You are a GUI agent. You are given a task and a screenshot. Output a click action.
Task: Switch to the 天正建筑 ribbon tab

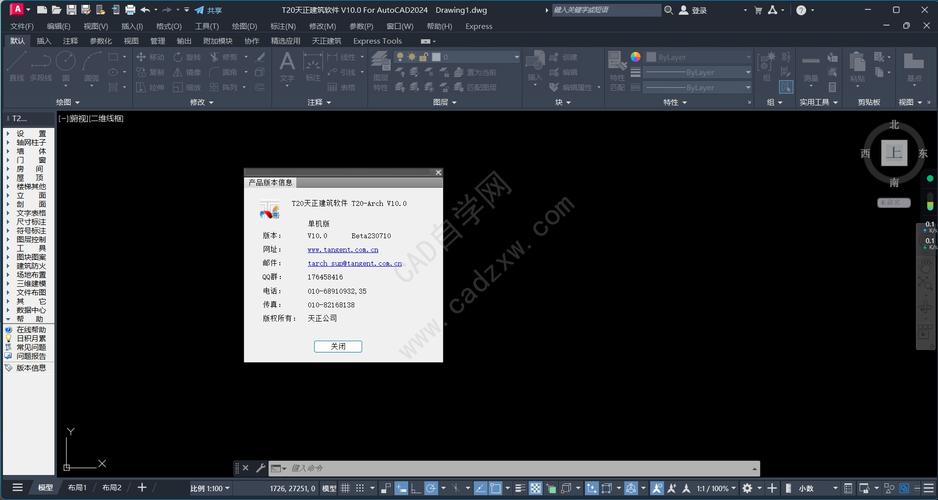[326, 41]
